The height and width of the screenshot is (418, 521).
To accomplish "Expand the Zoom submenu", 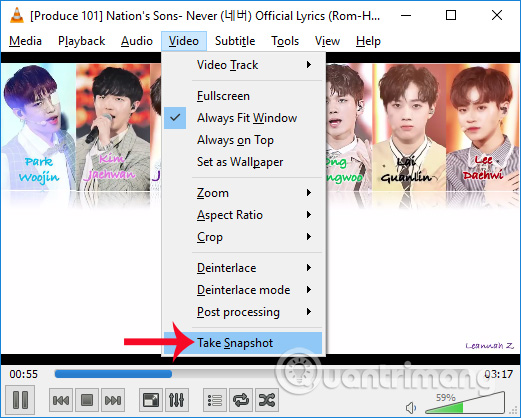I will coord(243,193).
